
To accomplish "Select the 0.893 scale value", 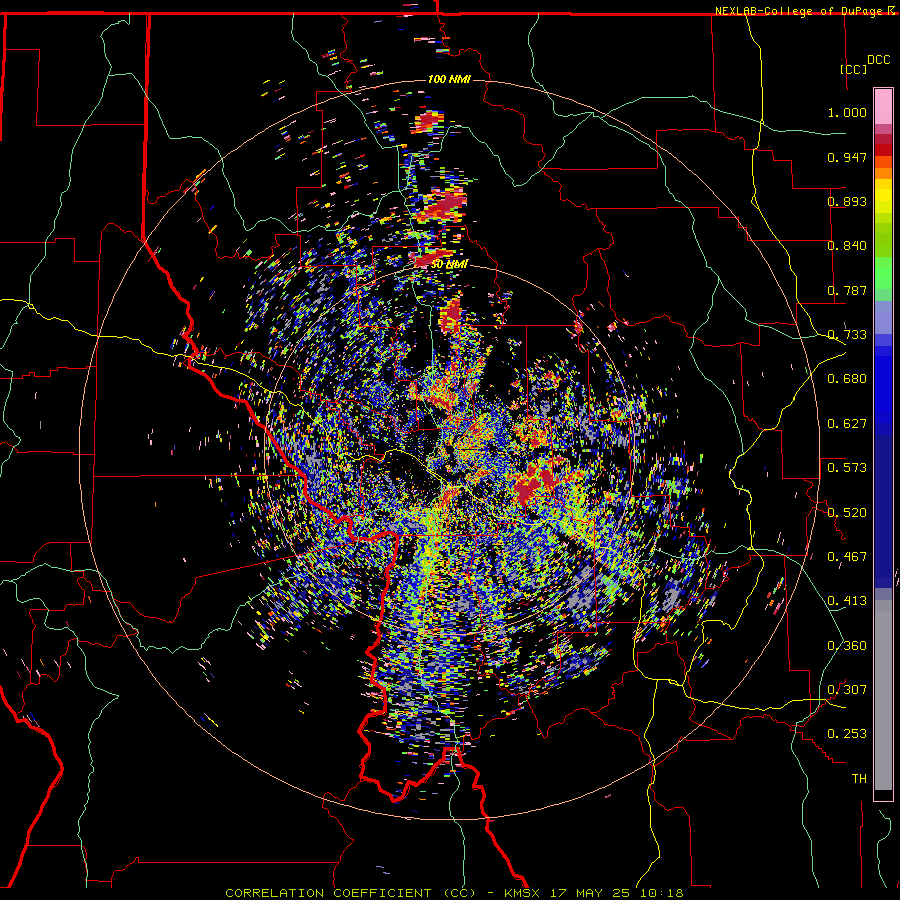I will [847, 201].
